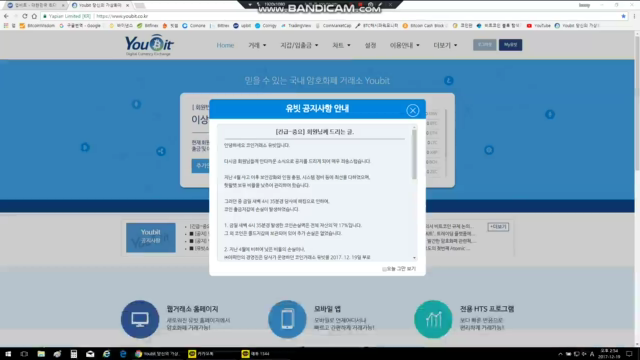Open the 이용안내 dropdown menu
The width and height of the screenshot is (640, 360).
point(404,45)
